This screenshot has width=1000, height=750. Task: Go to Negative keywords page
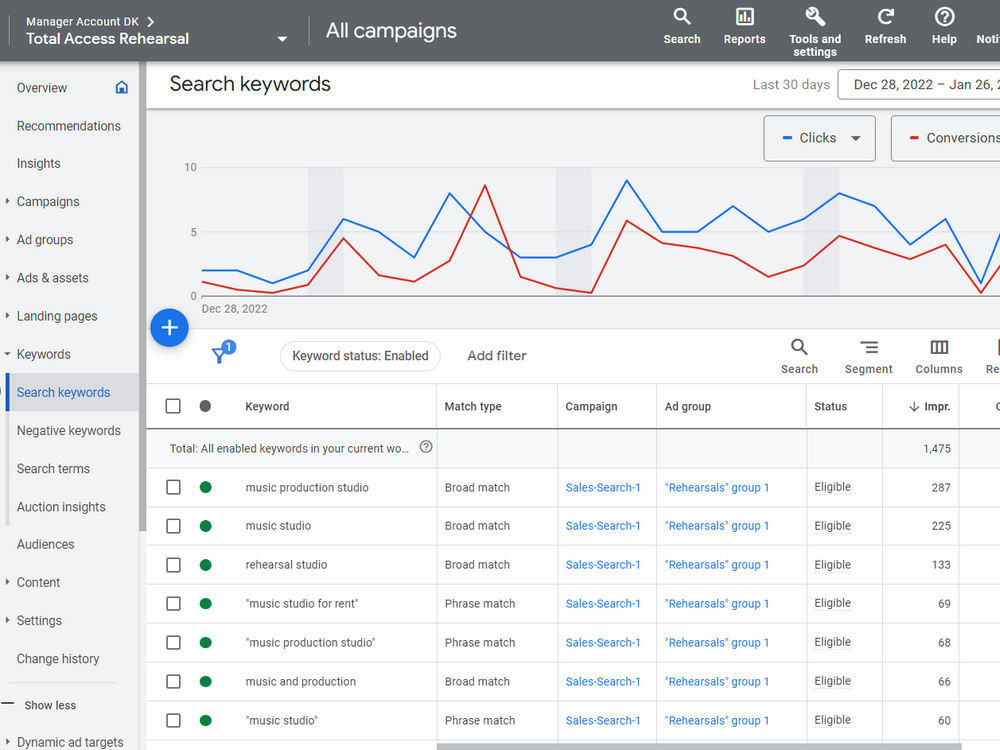(69, 430)
